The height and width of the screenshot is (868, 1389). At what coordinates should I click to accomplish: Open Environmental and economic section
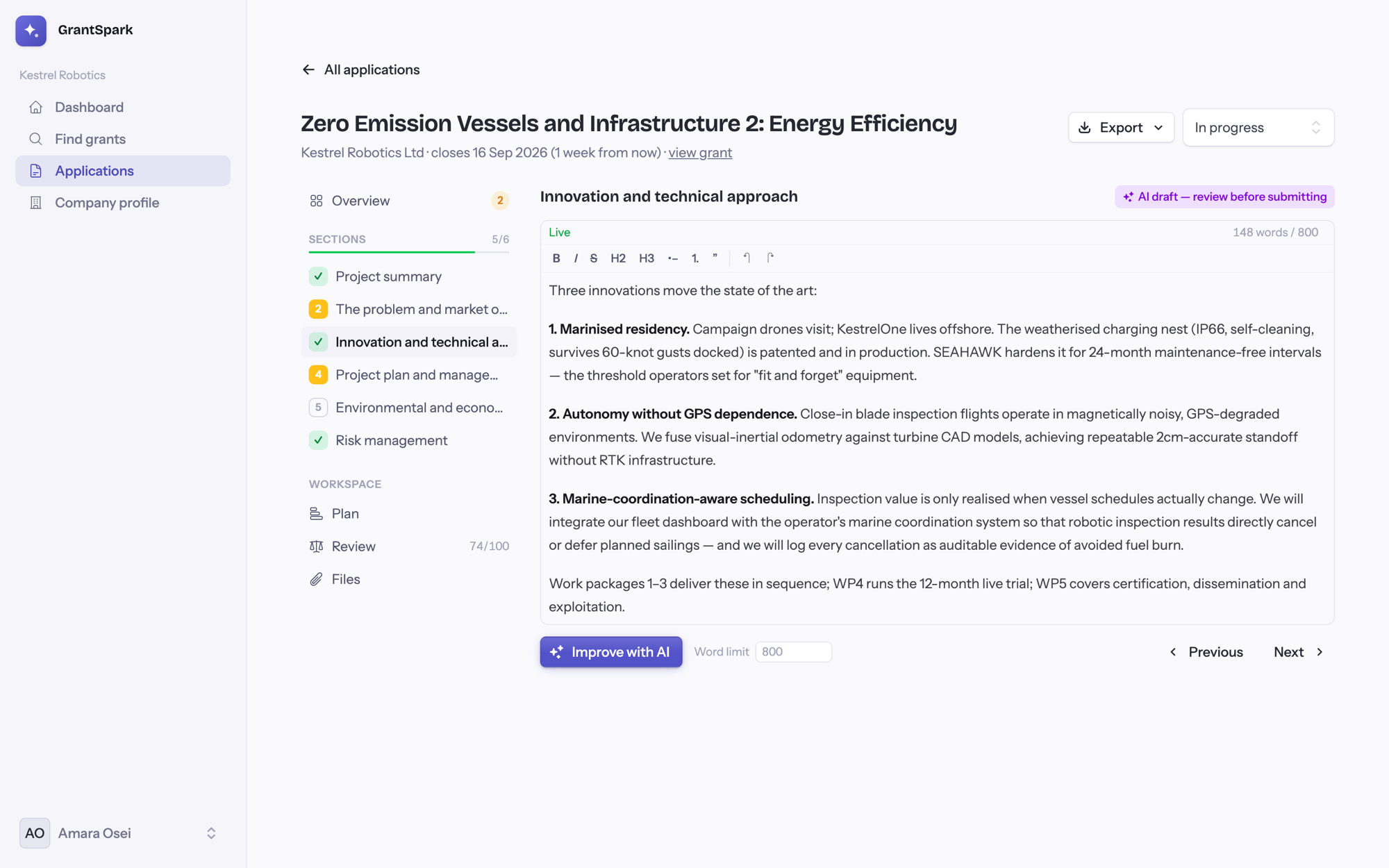click(x=409, y=408)
